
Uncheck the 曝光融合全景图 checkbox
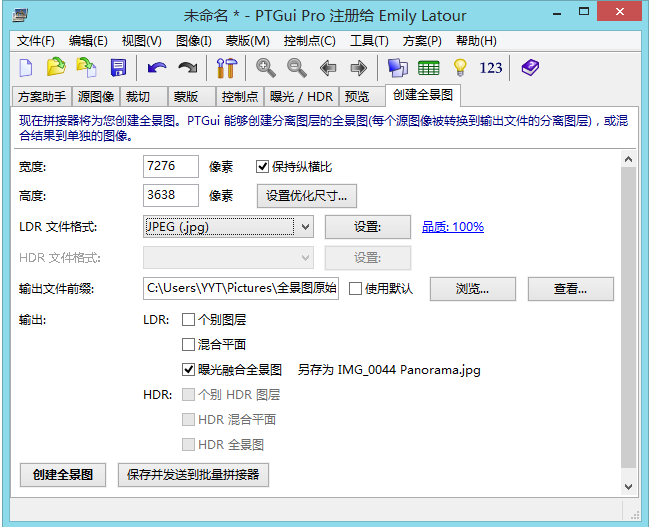(x=189, y=369)
